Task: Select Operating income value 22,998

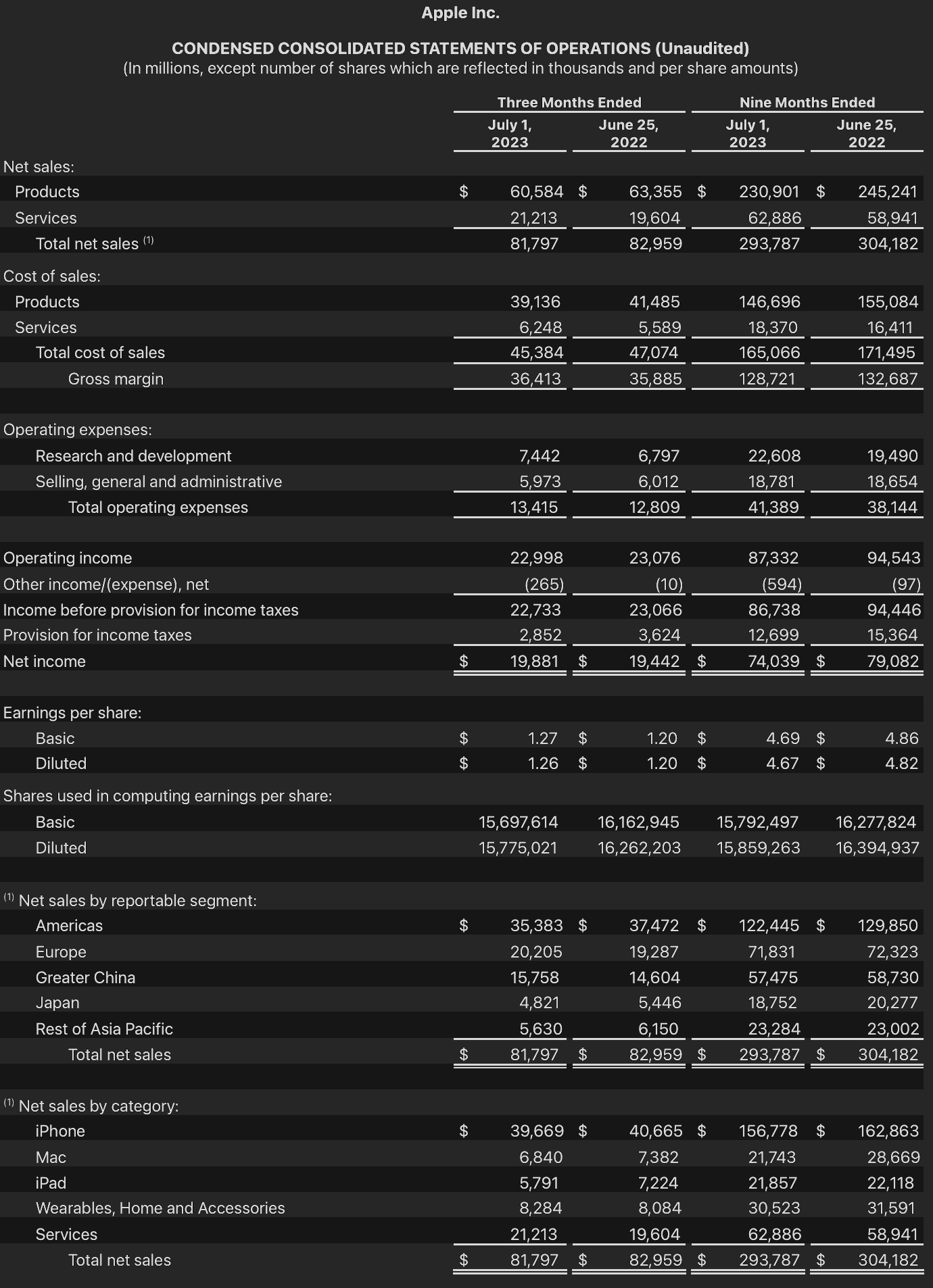Action: click(537, 558)
